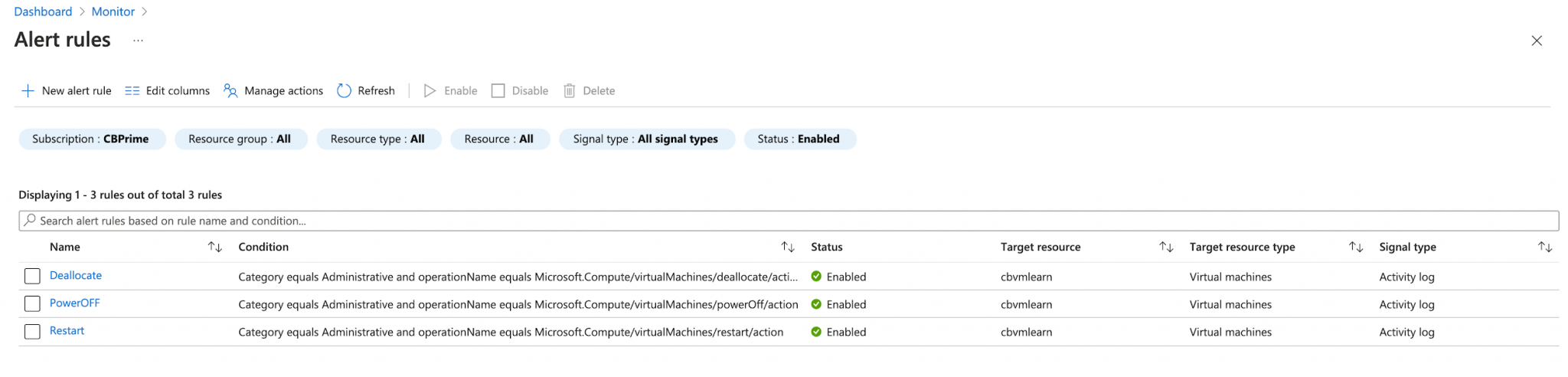Navigate to Monitor in the breadcrumb
The width and height of the screenshot is (1568, 377).
(x=113, y=11)
